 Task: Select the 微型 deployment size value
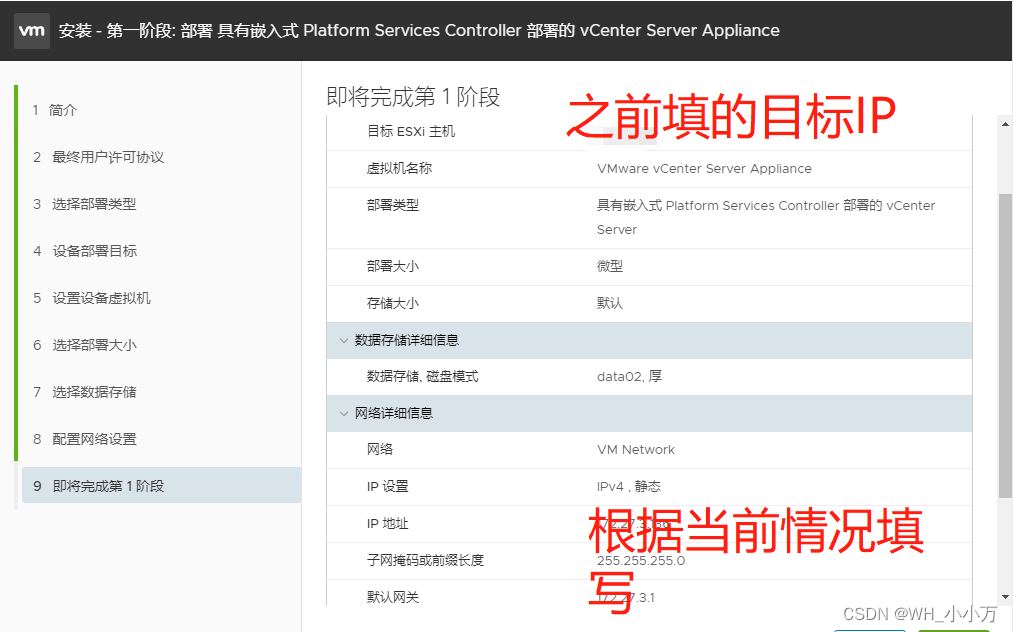click(610, 266)
